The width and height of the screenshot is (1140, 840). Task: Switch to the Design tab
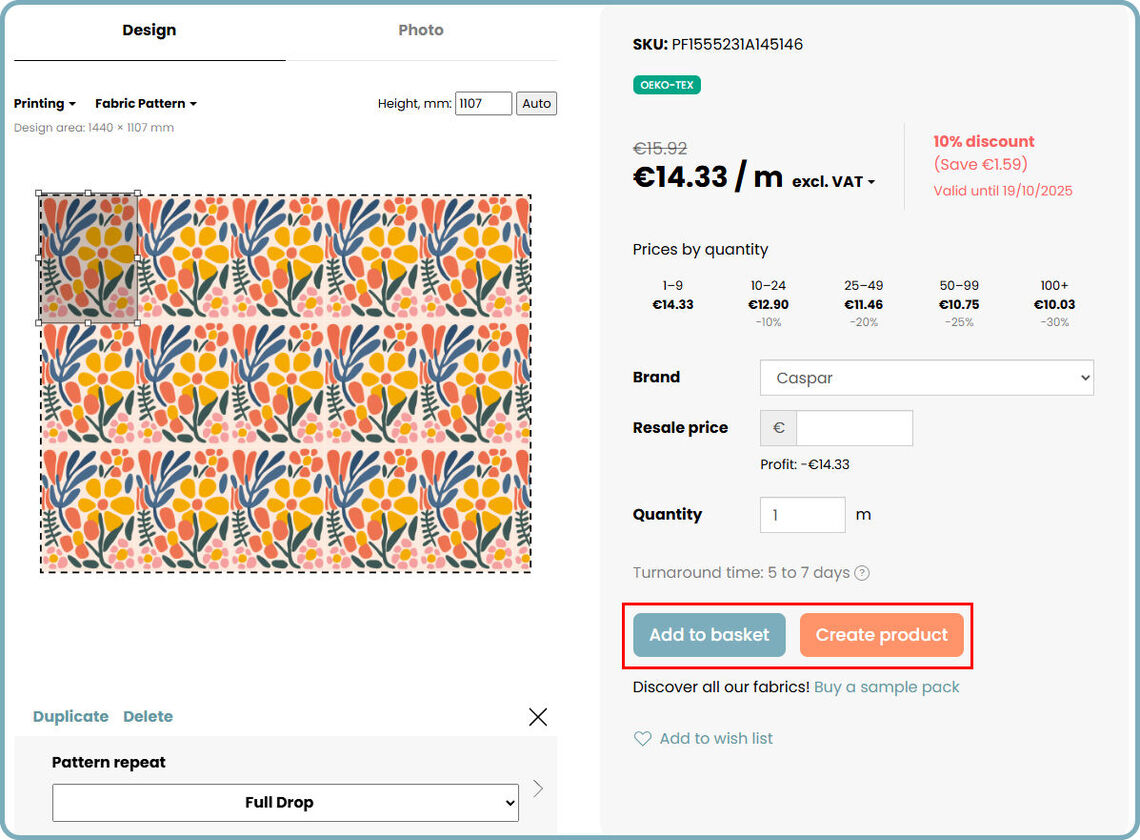point(149,30)
